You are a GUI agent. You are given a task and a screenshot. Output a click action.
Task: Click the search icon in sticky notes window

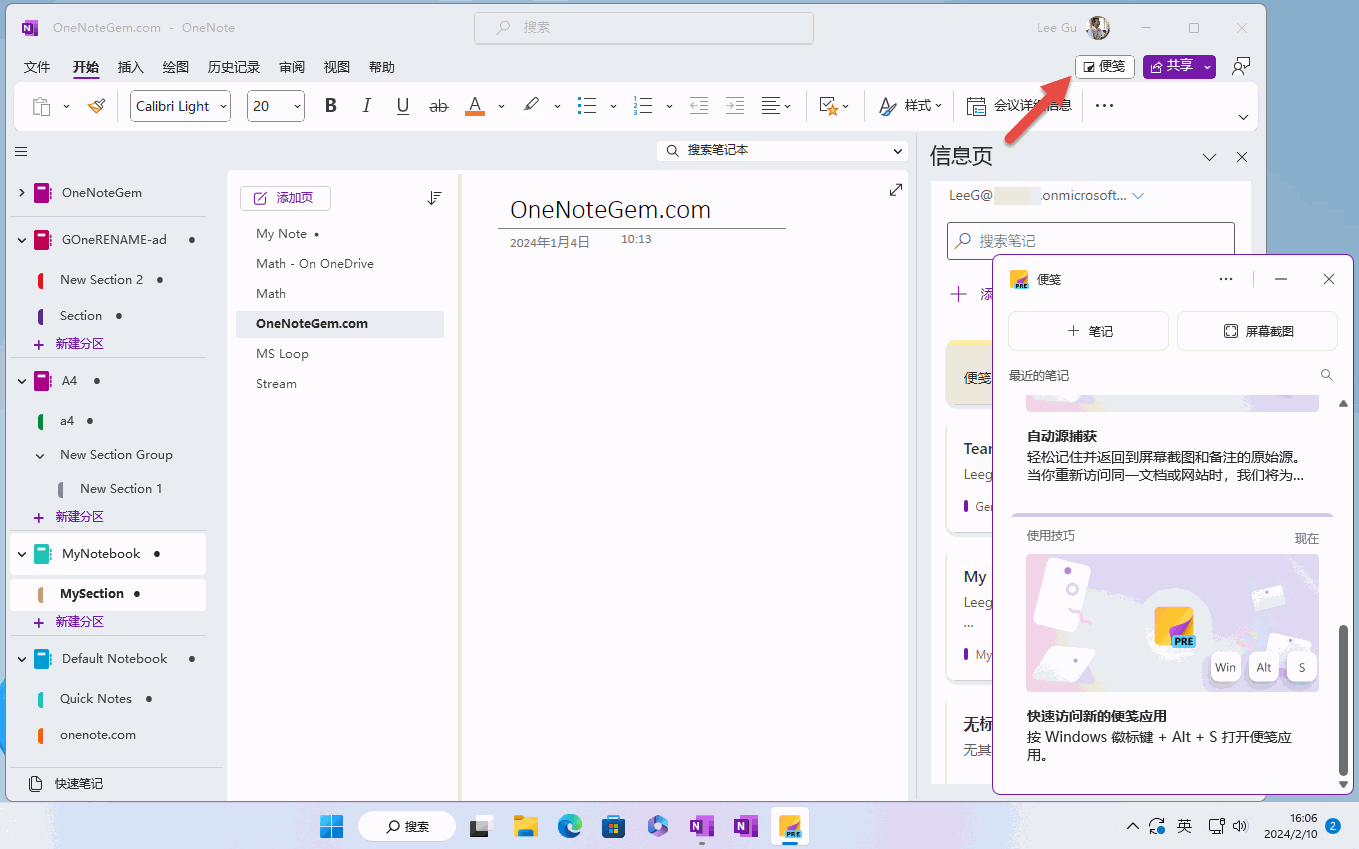[1327, 375]
